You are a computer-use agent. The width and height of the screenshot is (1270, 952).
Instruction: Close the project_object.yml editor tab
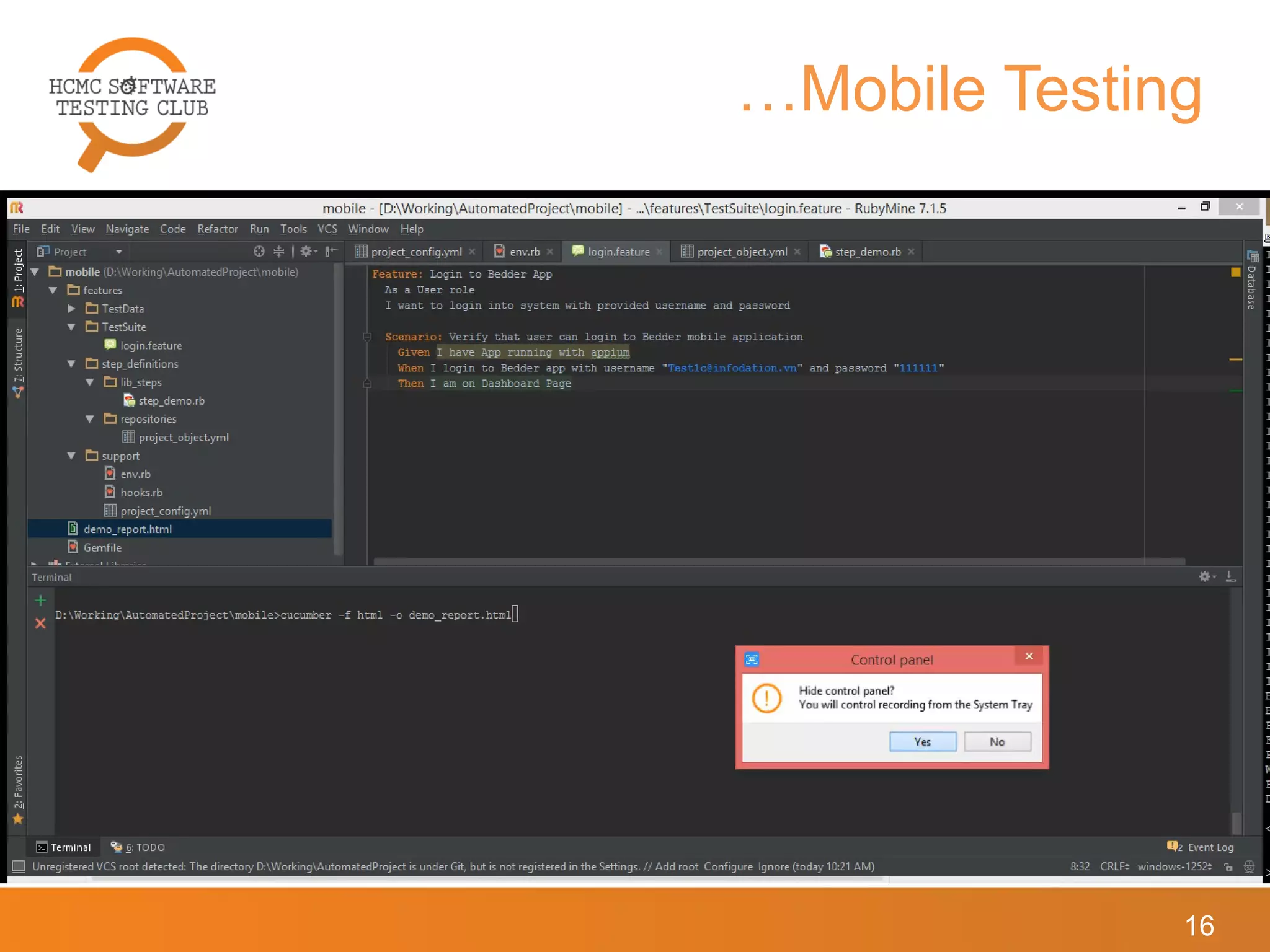(797, 252)
